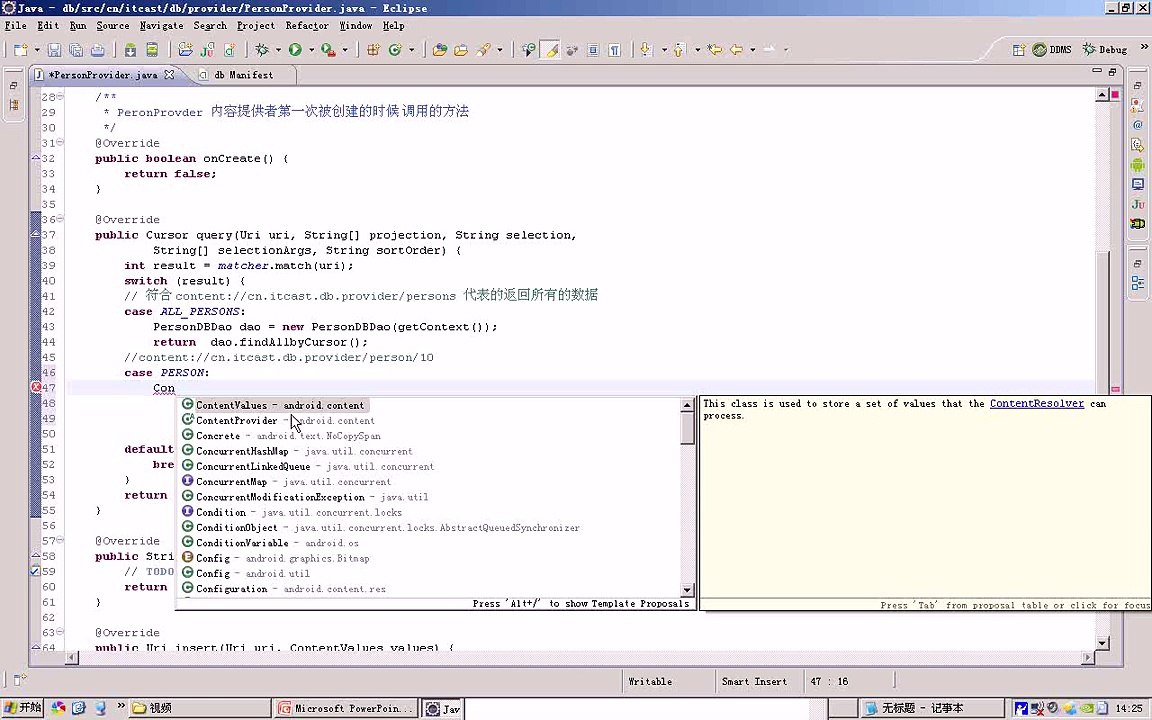1152x720 pixels.
Task: Open the Navigate menu
Action: pos(162,26)
